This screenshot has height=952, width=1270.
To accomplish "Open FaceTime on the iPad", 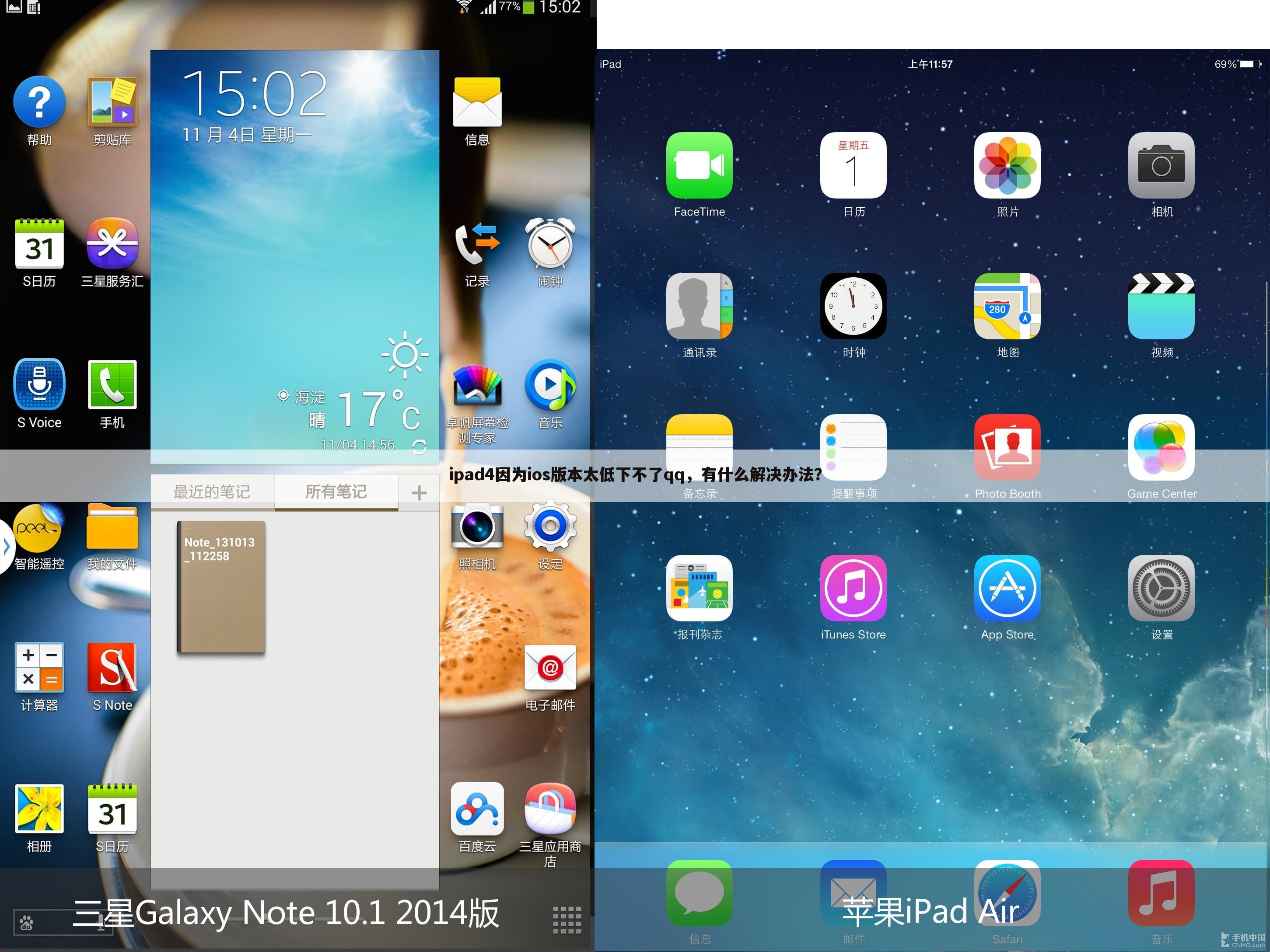I will coord(699,165).
